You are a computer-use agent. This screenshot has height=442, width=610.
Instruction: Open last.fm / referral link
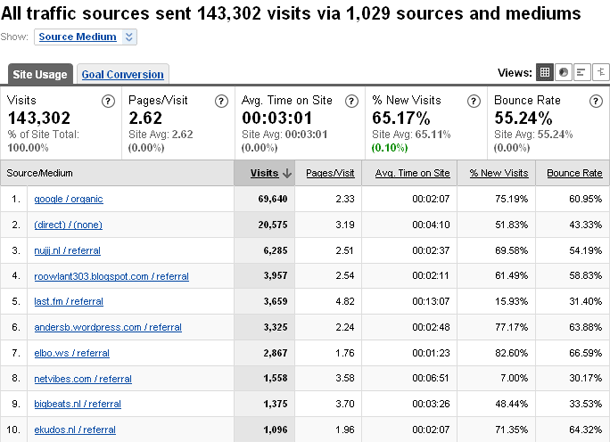72,301
